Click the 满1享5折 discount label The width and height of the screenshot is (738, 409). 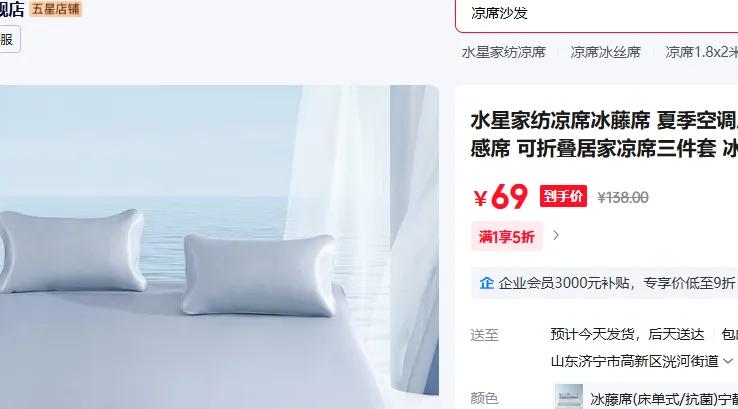pyautogui.click(x=506, y=236)
